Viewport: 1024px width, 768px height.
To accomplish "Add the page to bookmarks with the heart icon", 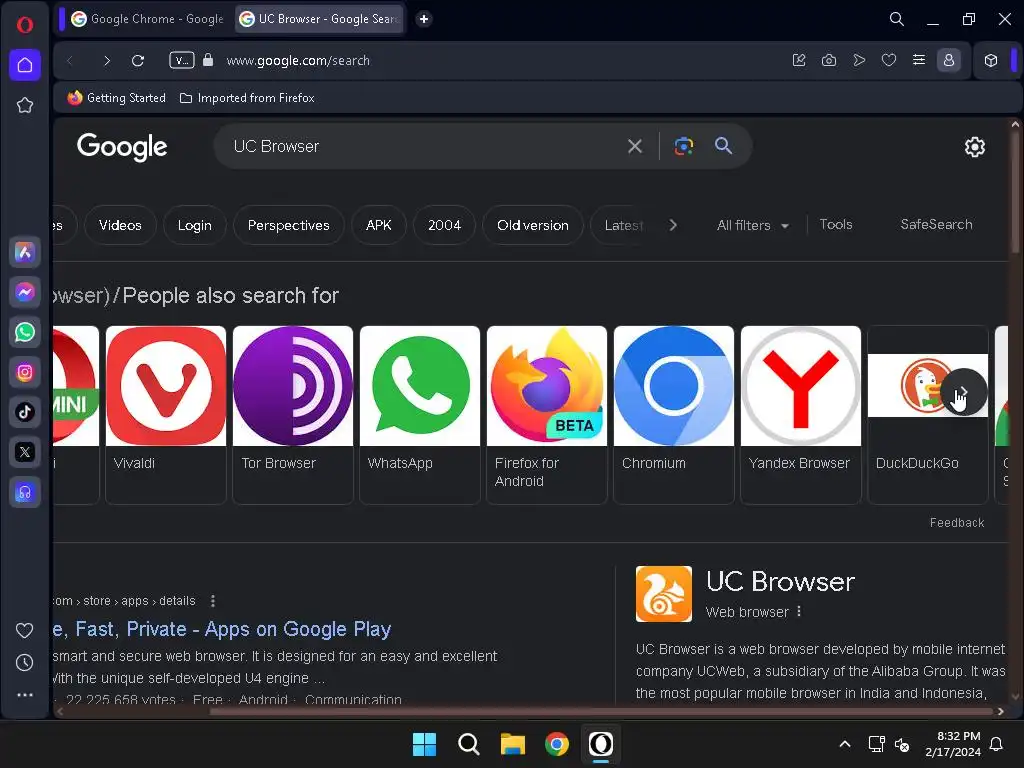I will 889,61.
